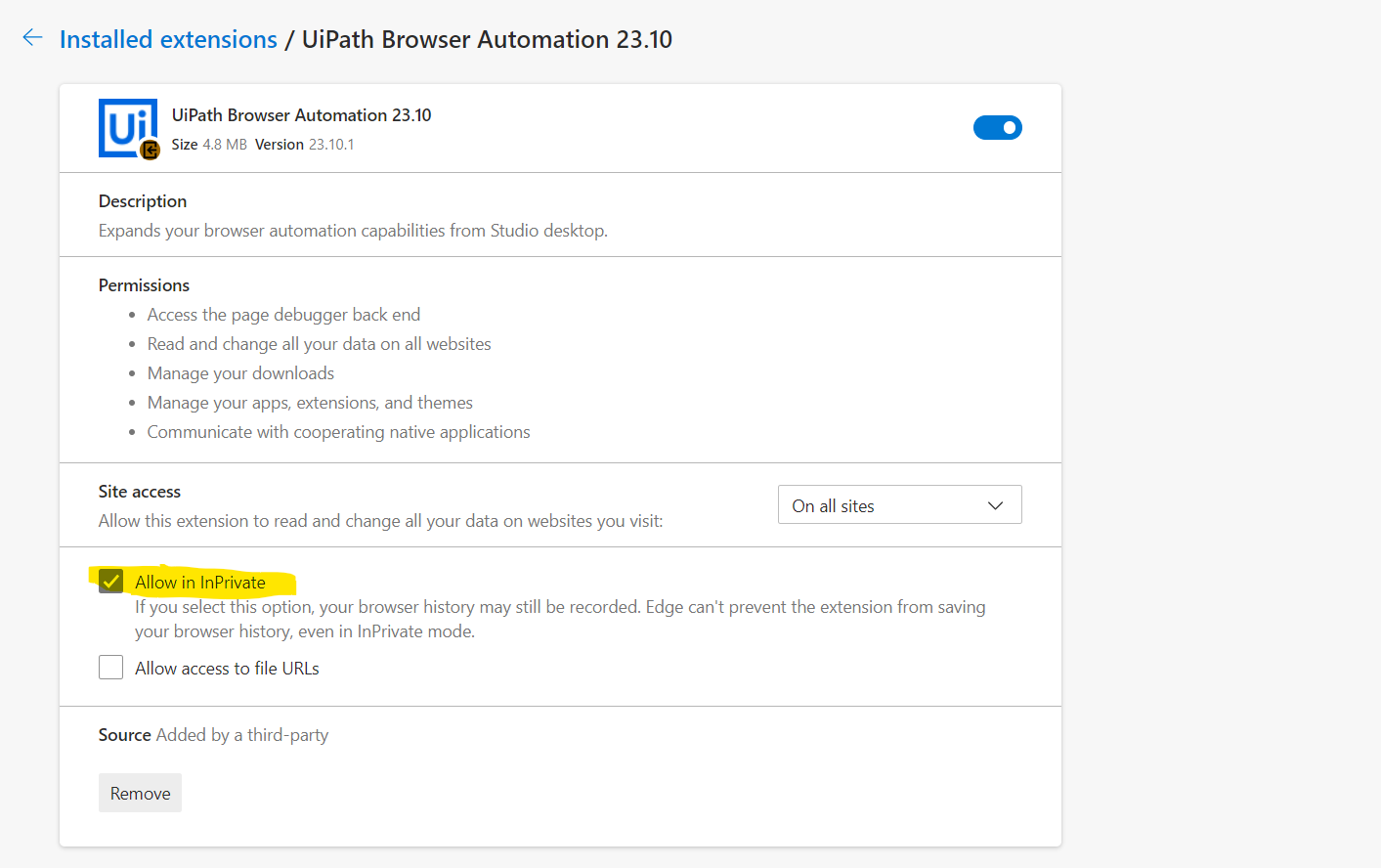Open the Installed extensions breadcrumb link
1381x868 pixels.
168,39
